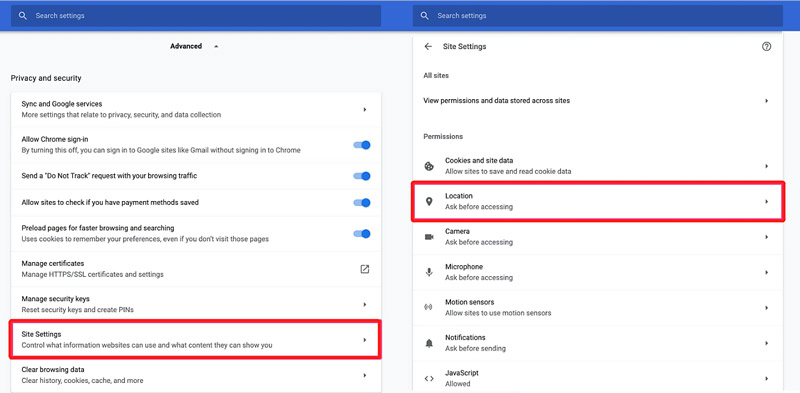
Task: Click the cookie icon beside Cookies and site data
Action: pyautogui.click(x=429, y=166)
